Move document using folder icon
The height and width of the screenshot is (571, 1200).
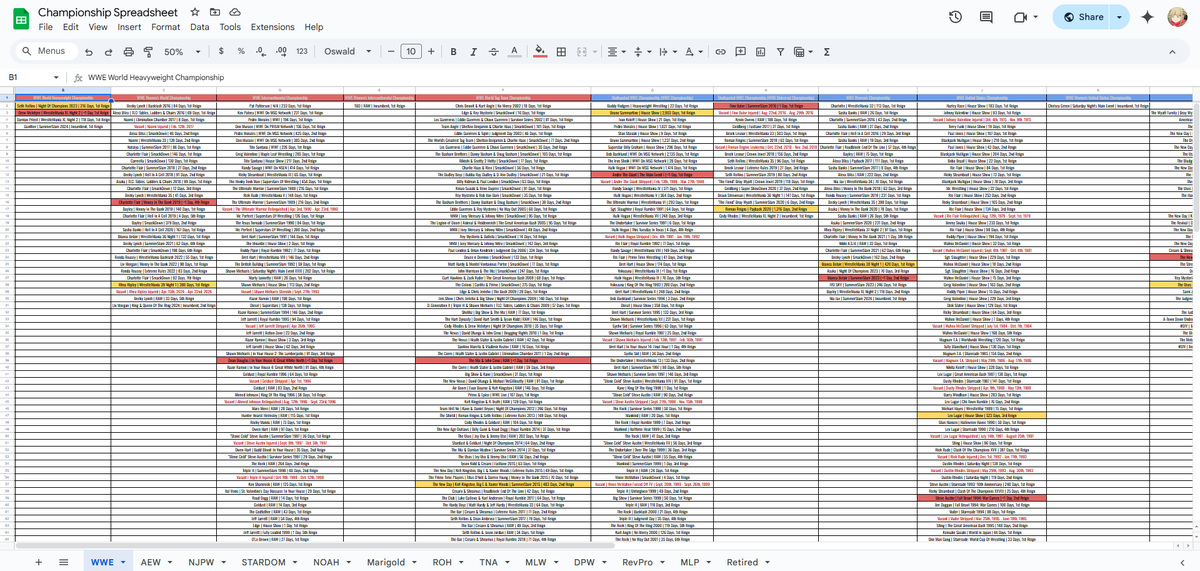pyautogui.click(x=215, y=12)
